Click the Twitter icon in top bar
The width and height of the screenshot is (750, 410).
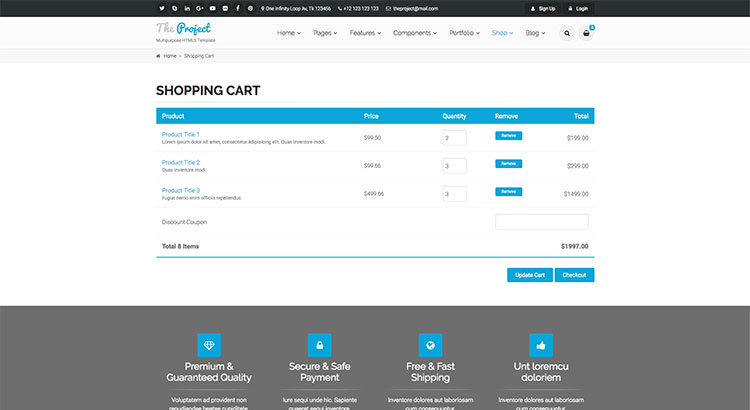[161, 8]
